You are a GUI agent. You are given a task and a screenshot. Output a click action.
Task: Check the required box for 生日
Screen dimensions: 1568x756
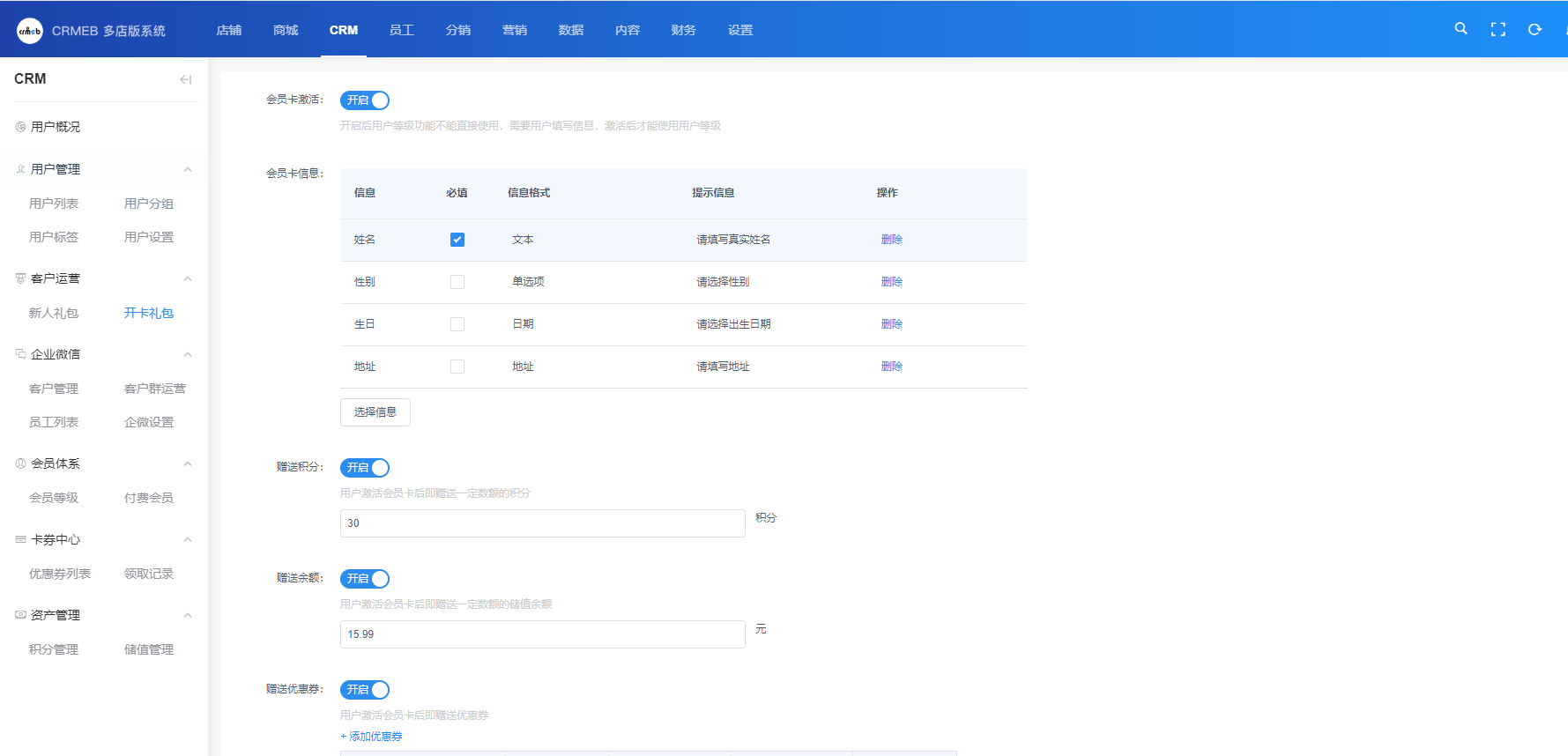click(457, 324)
